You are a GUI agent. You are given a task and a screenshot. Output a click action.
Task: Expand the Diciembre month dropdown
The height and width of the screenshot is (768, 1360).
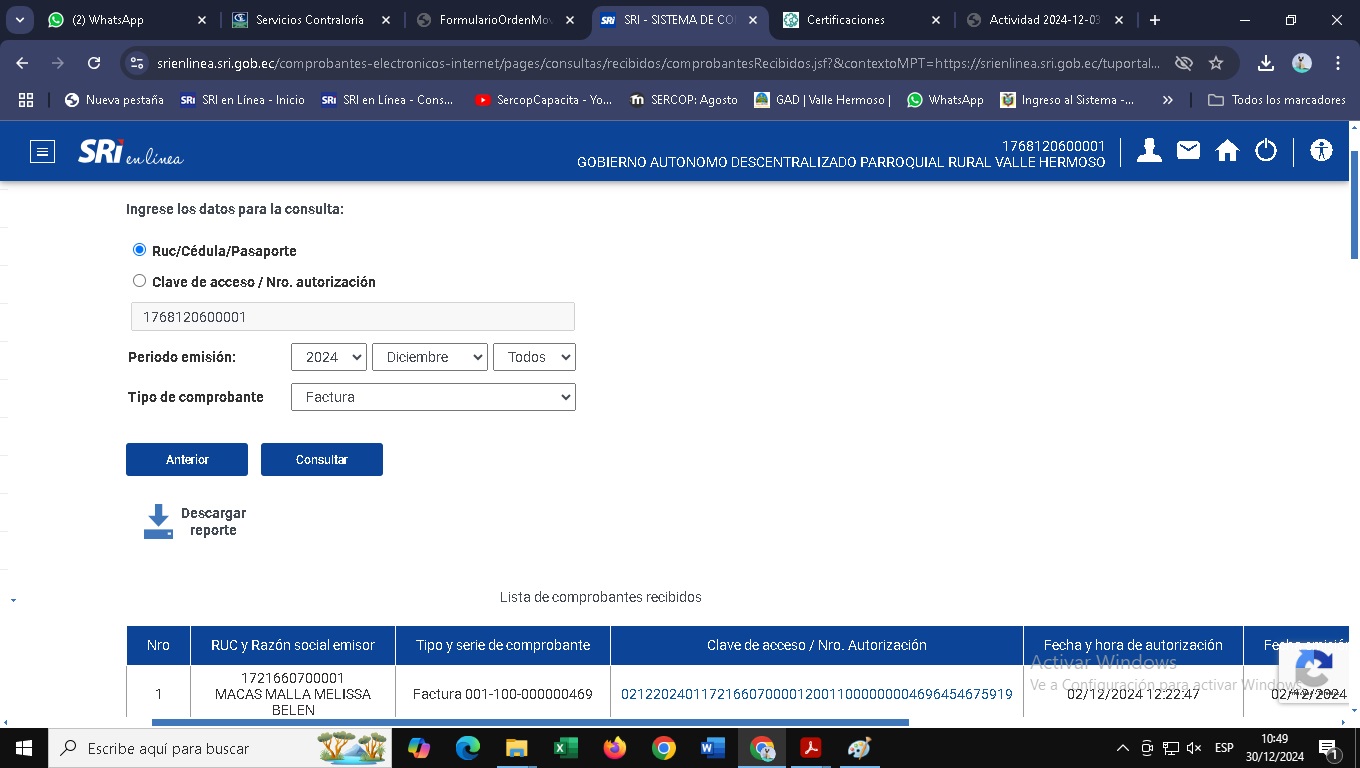429,357
